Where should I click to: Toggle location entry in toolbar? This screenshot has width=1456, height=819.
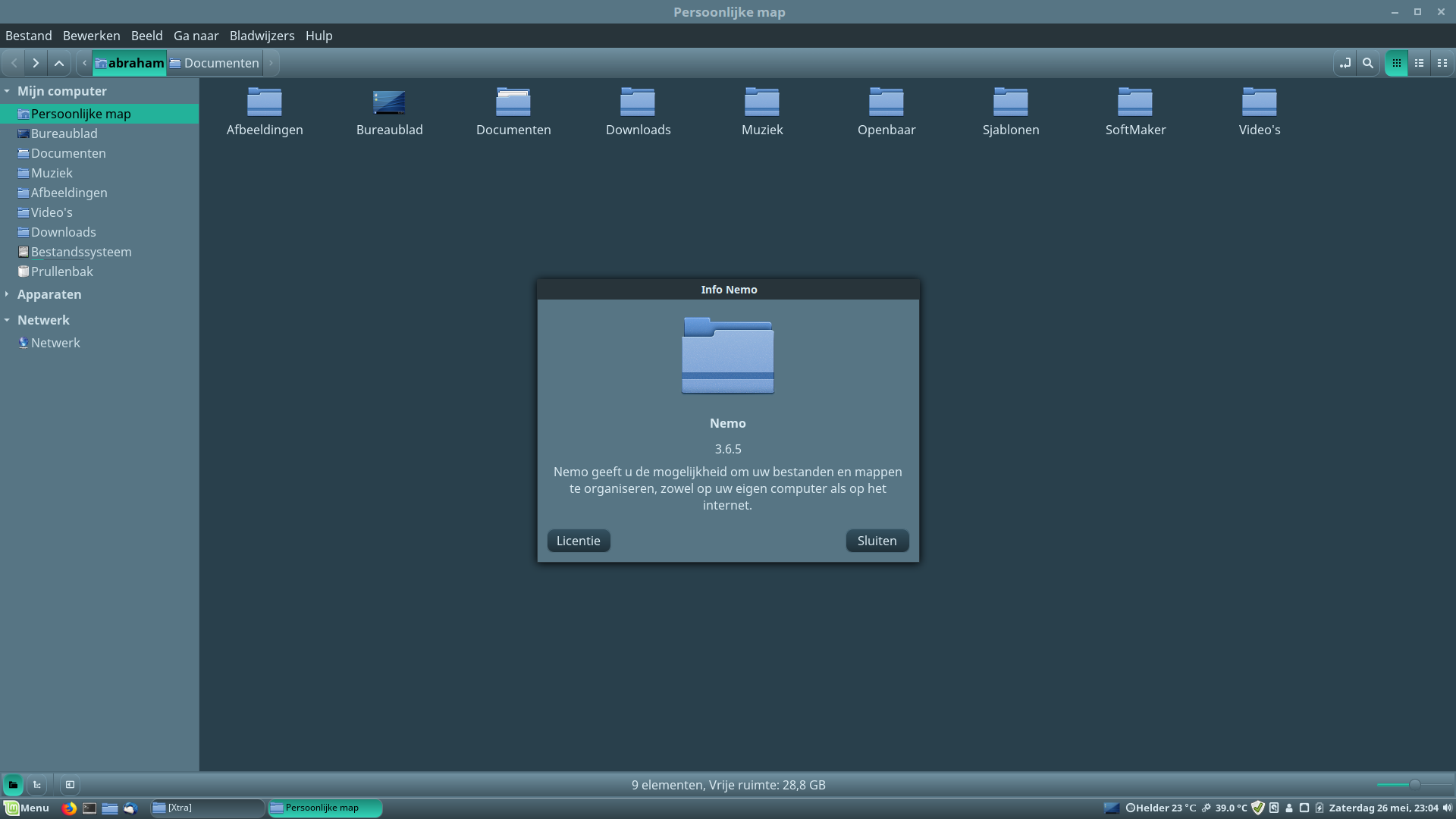click(x=1345, y=63)
